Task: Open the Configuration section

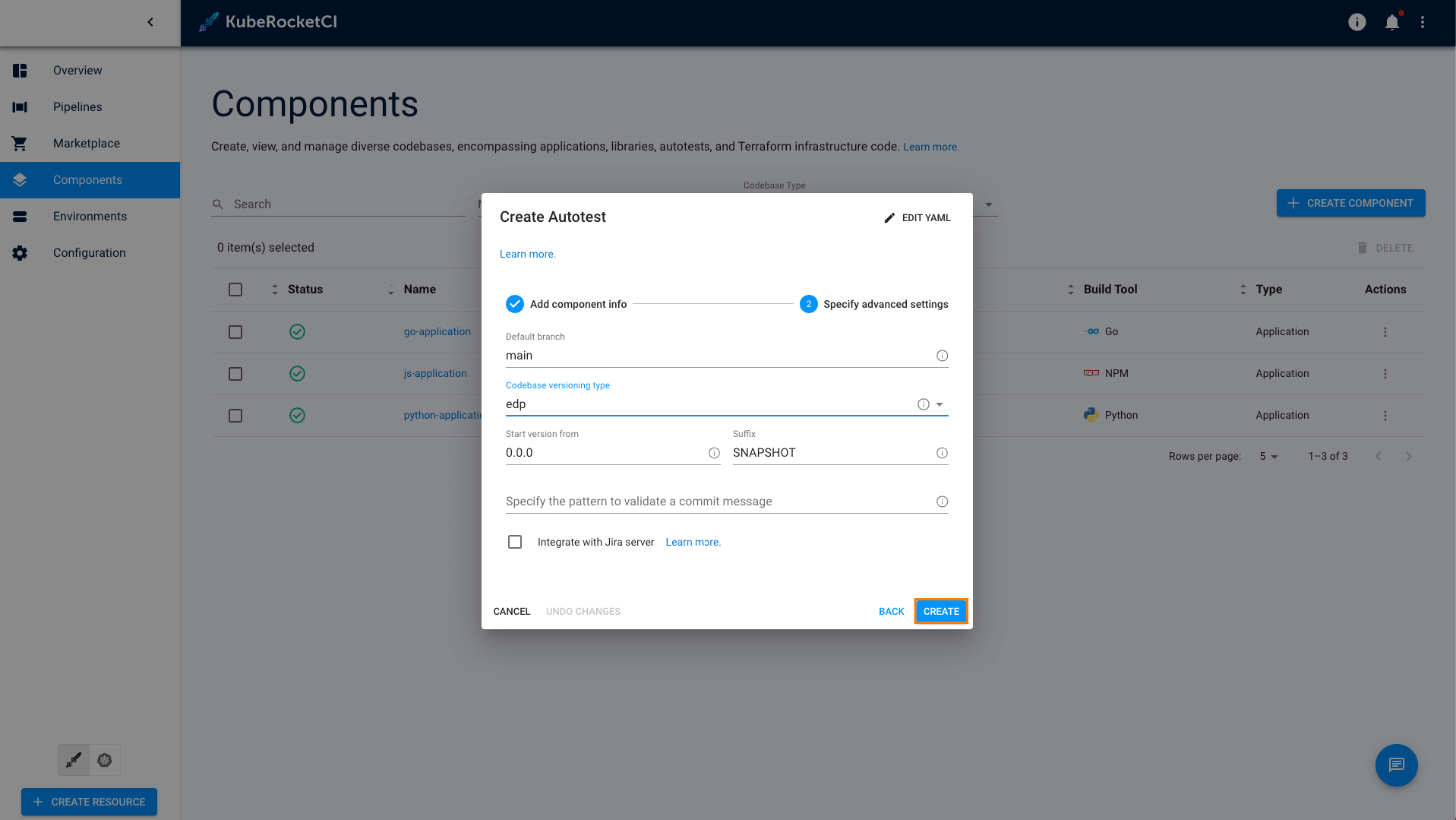Action: tap(89, 252)
